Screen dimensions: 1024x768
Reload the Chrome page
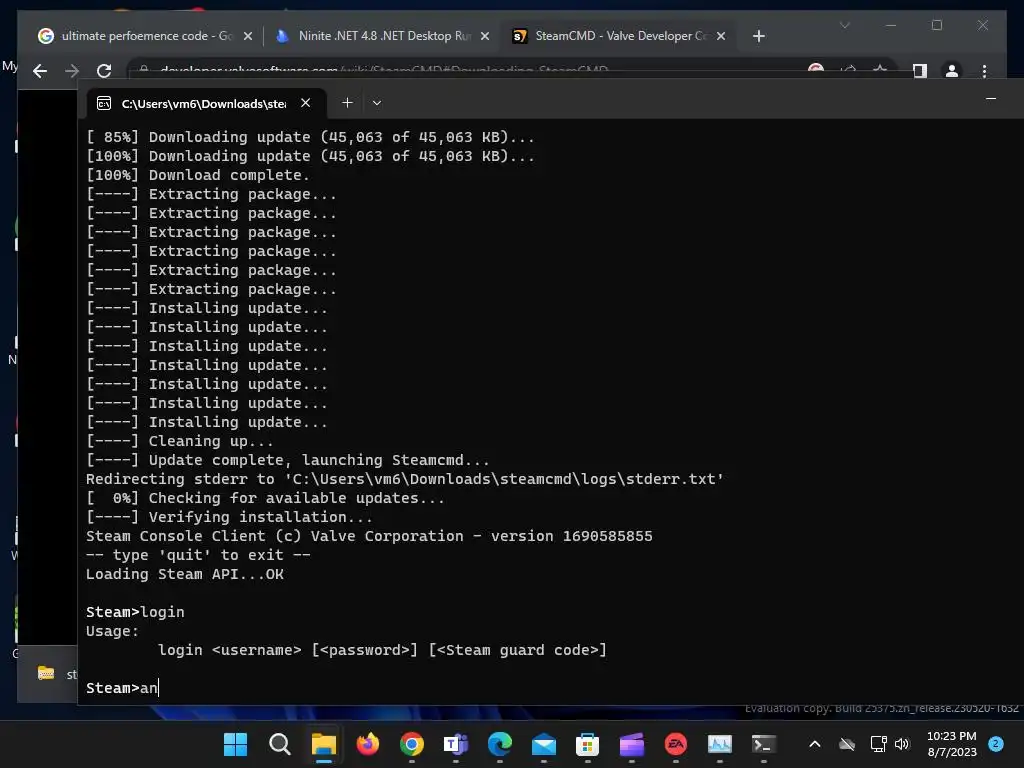pyautogui.click(x=104, y=71)
